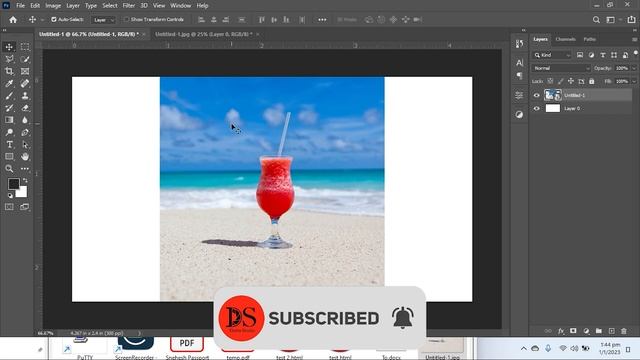The image size is (640, 360).
Task: Open the Fill slider dropdown arrow
Action: [x=634, y=82]
